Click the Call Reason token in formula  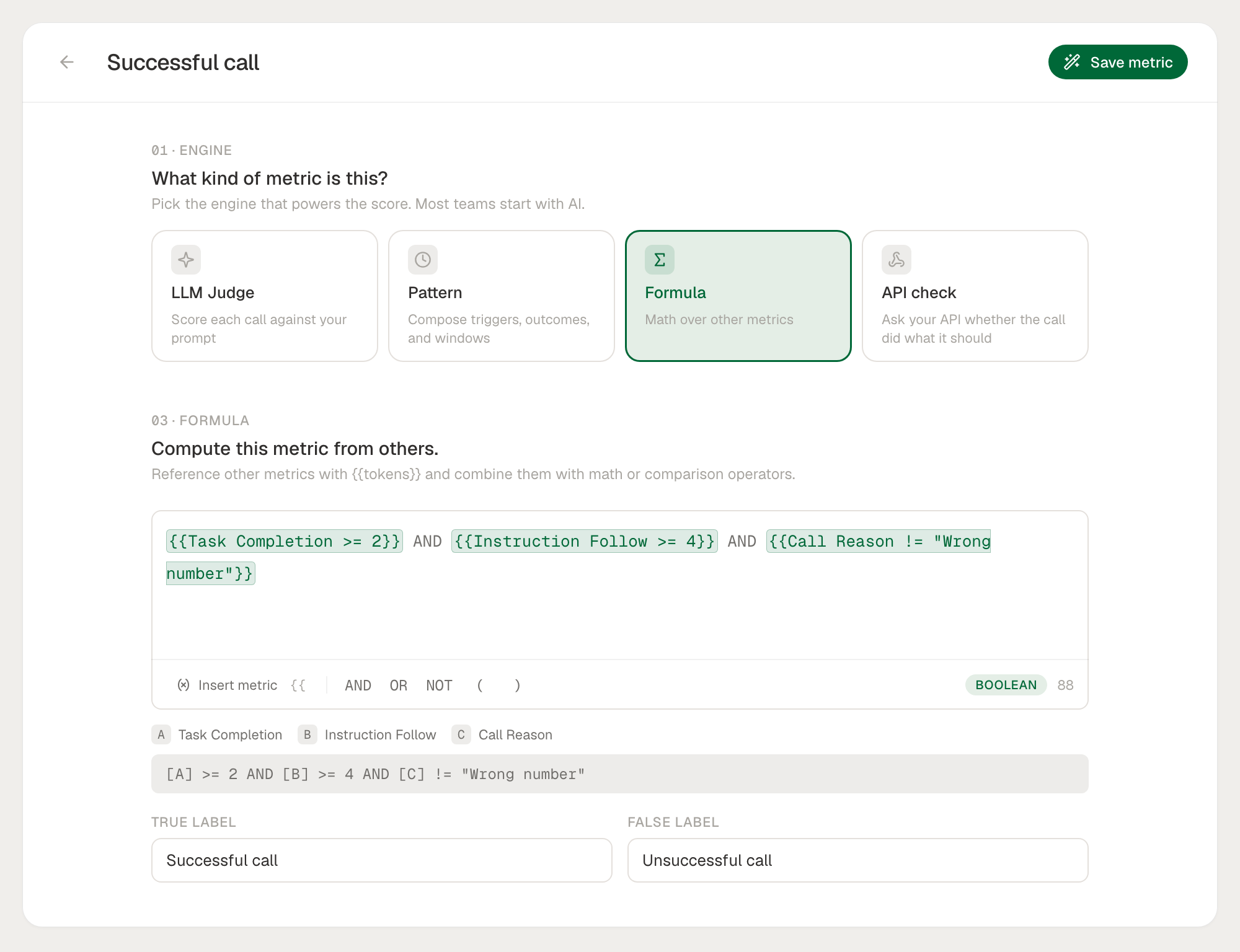pyautogui.click(x=879, y=541)
